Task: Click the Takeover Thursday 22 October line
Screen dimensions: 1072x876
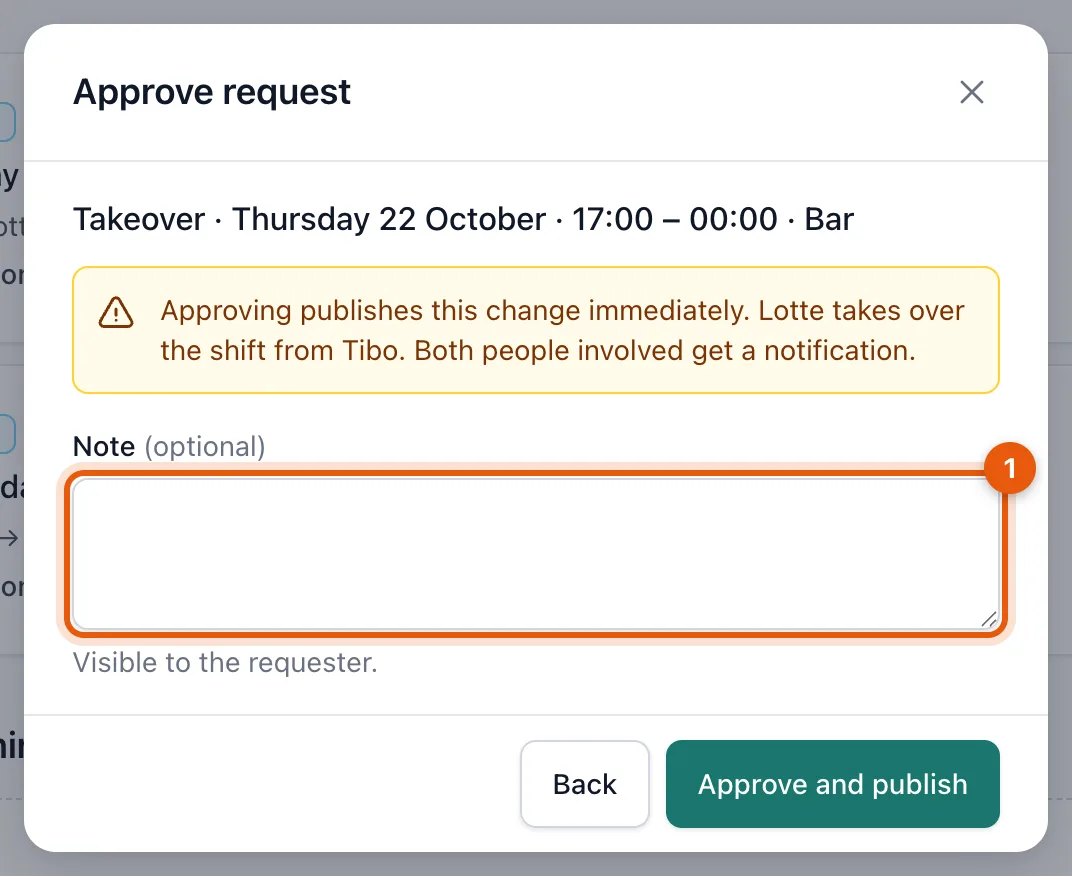Action: (x=464, y=220)
